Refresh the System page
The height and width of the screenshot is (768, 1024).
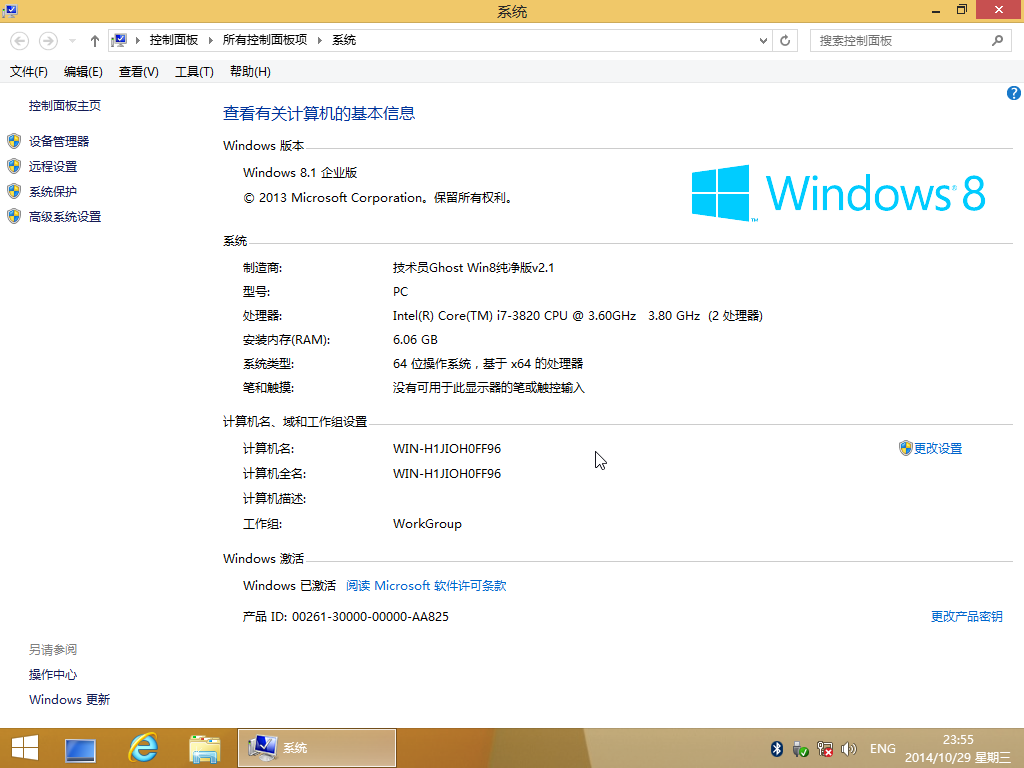(x=785, y=40)
